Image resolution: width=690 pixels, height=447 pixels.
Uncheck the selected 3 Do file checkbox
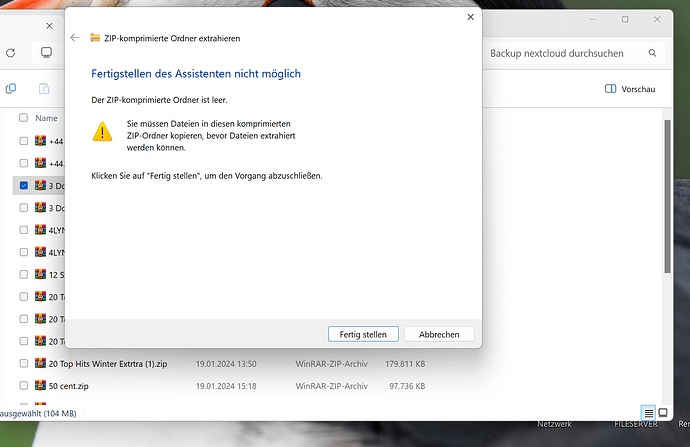click(24, 186)
